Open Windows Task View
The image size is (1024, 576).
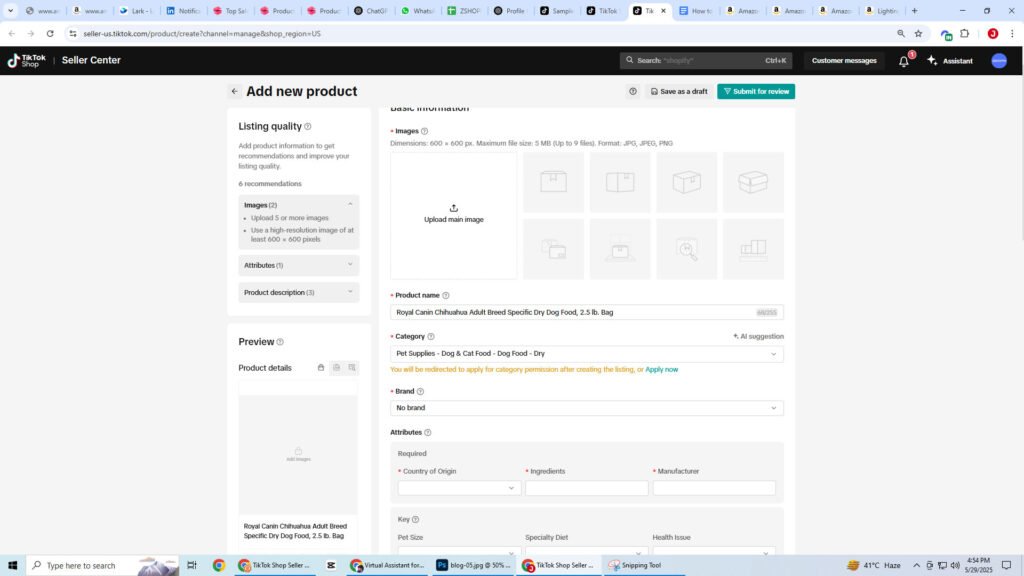(191, 566)
